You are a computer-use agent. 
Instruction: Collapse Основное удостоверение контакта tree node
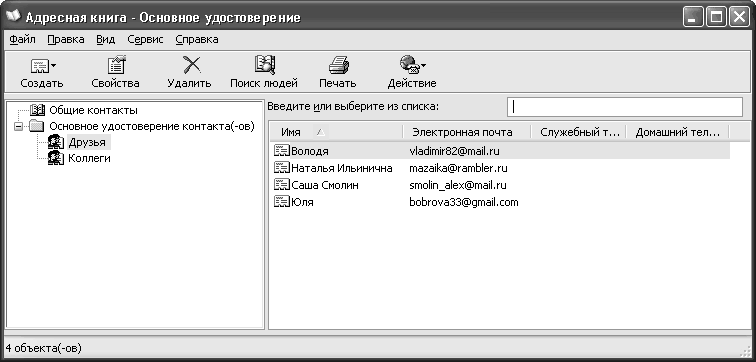pyautogui.click(x=18, y=127)
